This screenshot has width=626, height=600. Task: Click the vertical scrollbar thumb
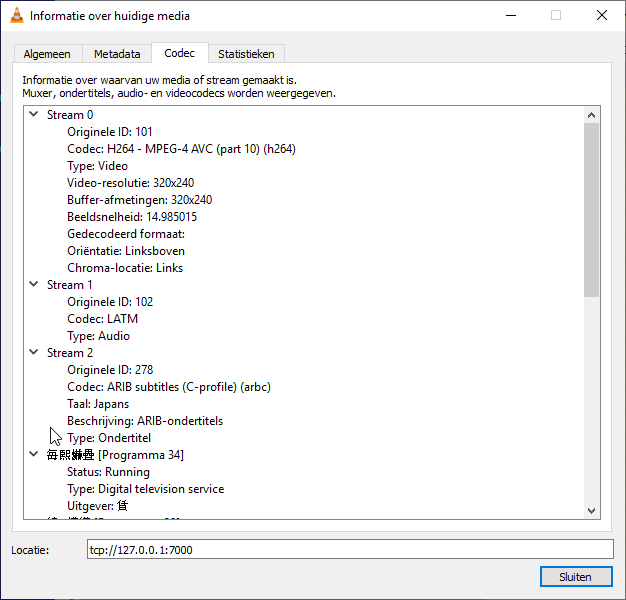pos(591,210)
